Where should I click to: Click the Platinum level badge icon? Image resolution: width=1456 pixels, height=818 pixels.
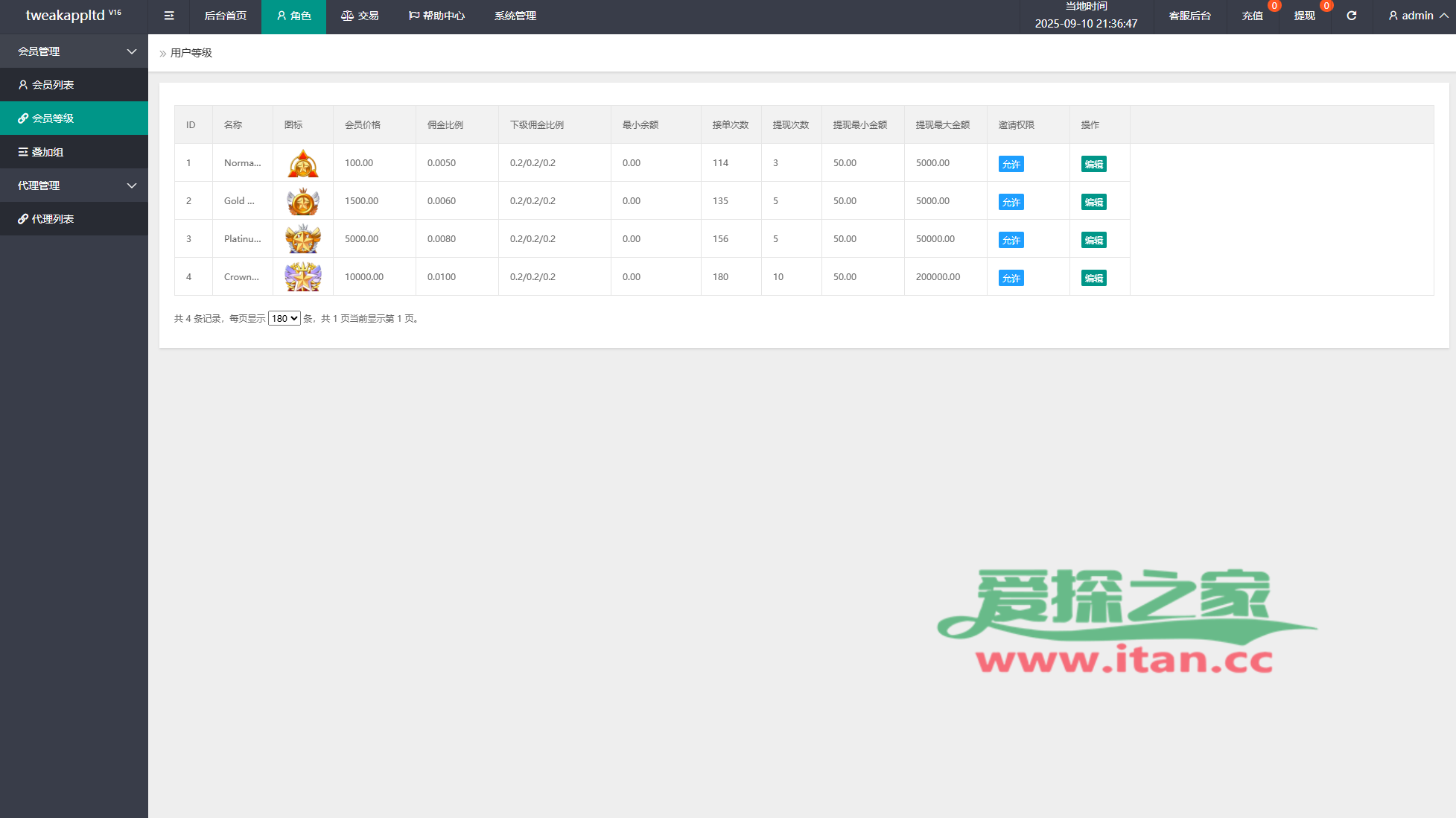pos(303,239)
